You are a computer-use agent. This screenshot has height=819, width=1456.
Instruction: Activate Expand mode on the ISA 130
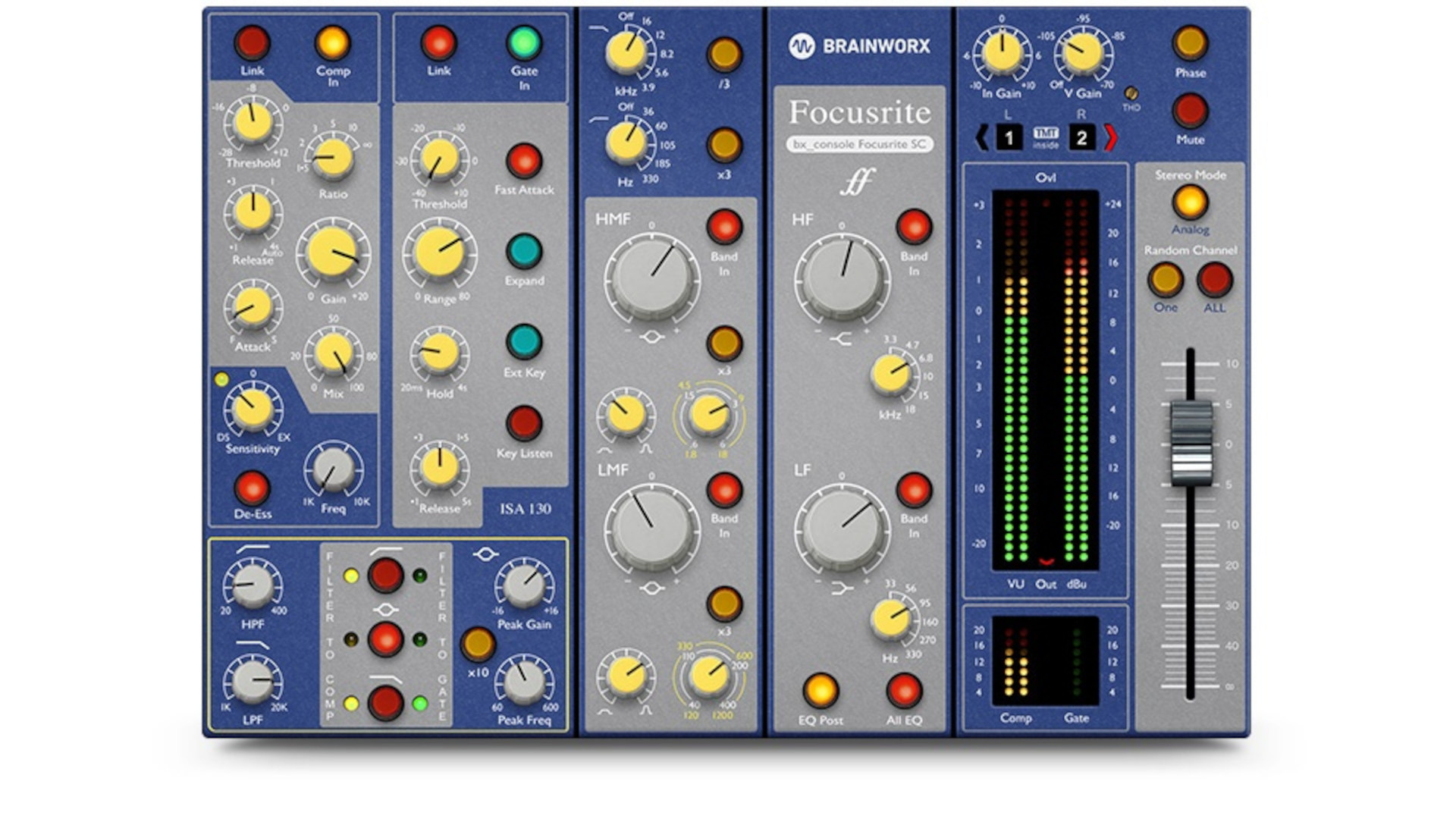pyautogui.click(x=525, y=251)
